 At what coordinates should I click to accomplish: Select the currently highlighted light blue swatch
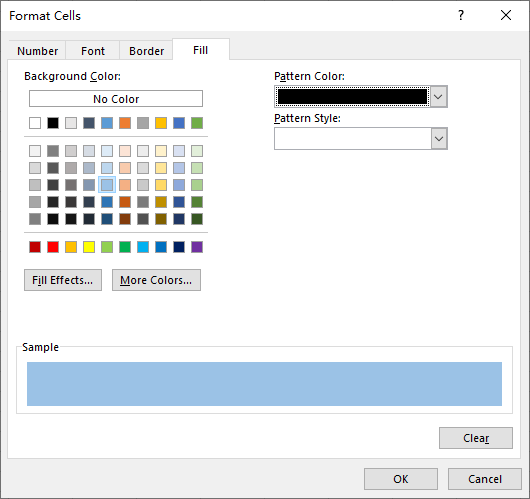pyautogui.click(x=107, y=185)
